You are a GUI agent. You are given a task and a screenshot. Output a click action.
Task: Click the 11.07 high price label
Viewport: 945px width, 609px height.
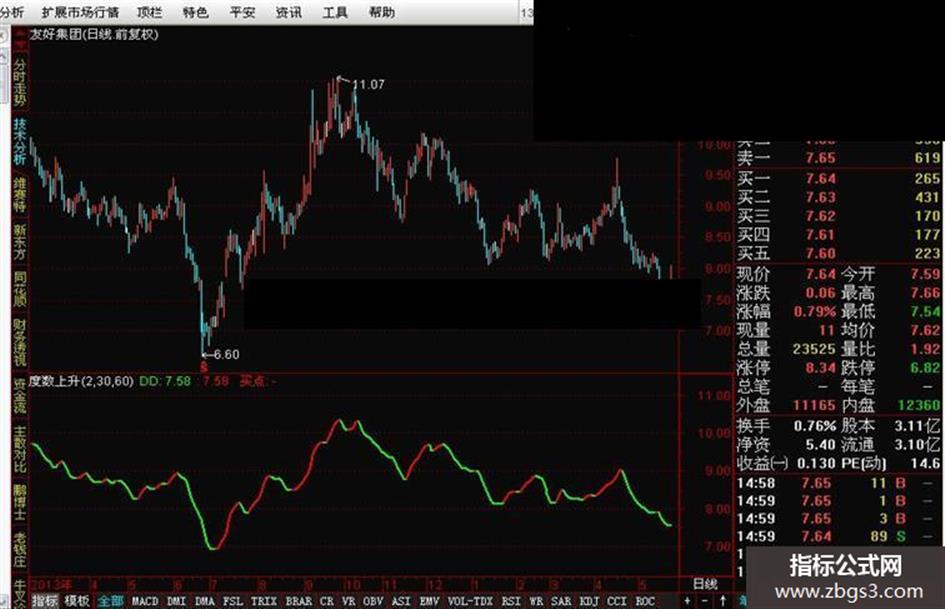point(368,84)
